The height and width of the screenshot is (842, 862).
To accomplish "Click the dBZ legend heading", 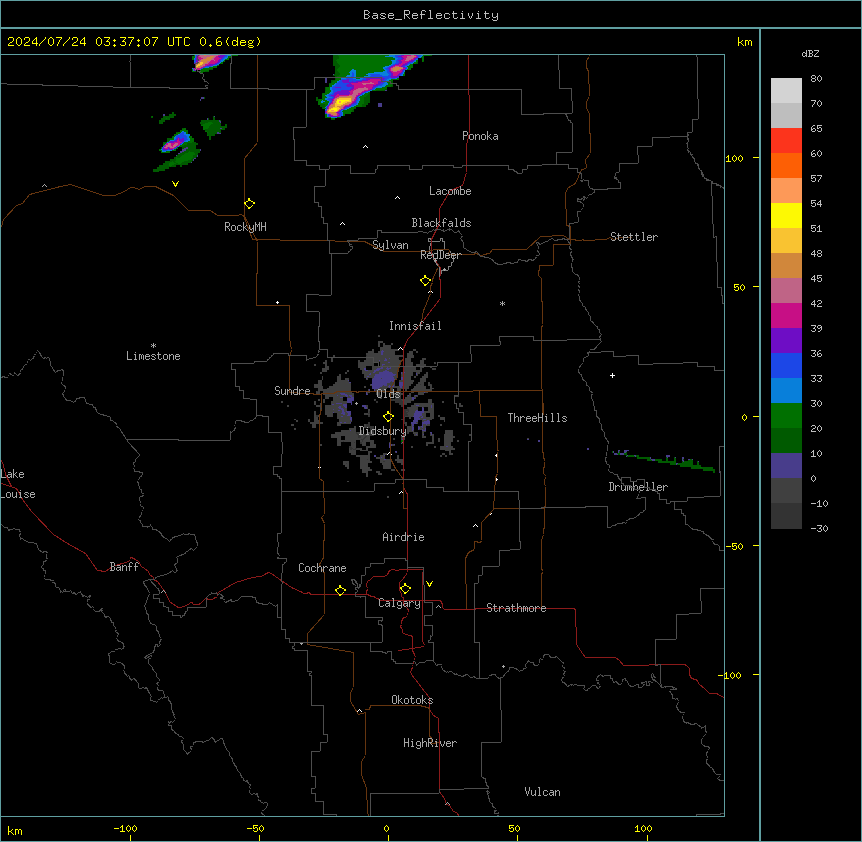I will pos(810,53).
